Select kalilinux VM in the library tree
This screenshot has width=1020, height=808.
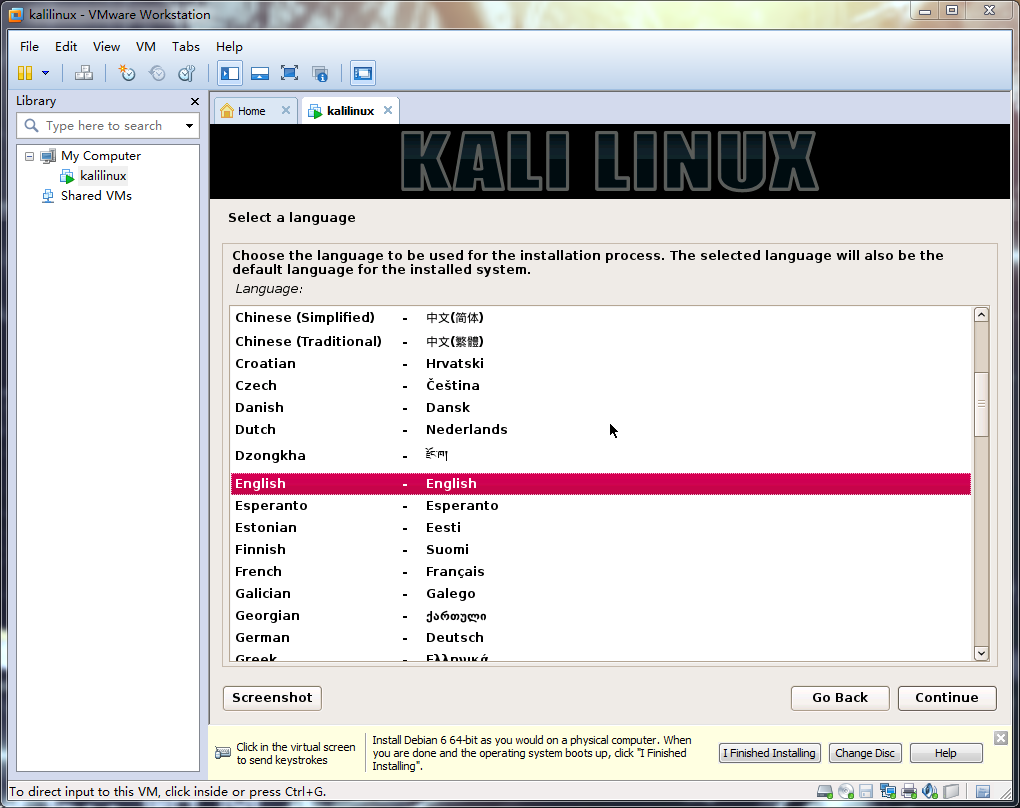[x=103, y=176]
